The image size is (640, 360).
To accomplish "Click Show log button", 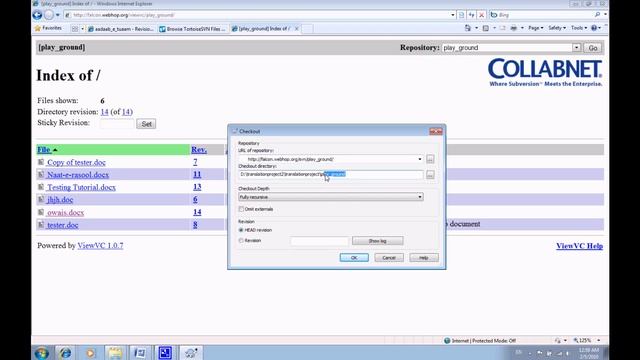I will pyautogui.click(x=378, y=241).
